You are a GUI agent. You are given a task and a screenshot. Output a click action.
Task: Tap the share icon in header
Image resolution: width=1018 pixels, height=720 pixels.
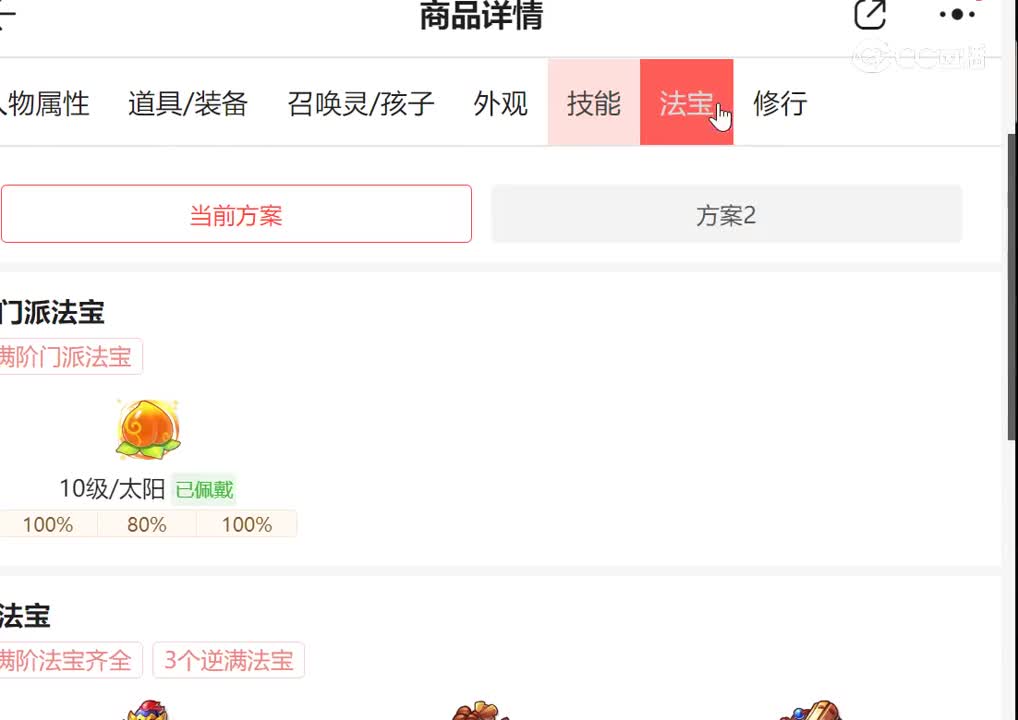(870, 14)
